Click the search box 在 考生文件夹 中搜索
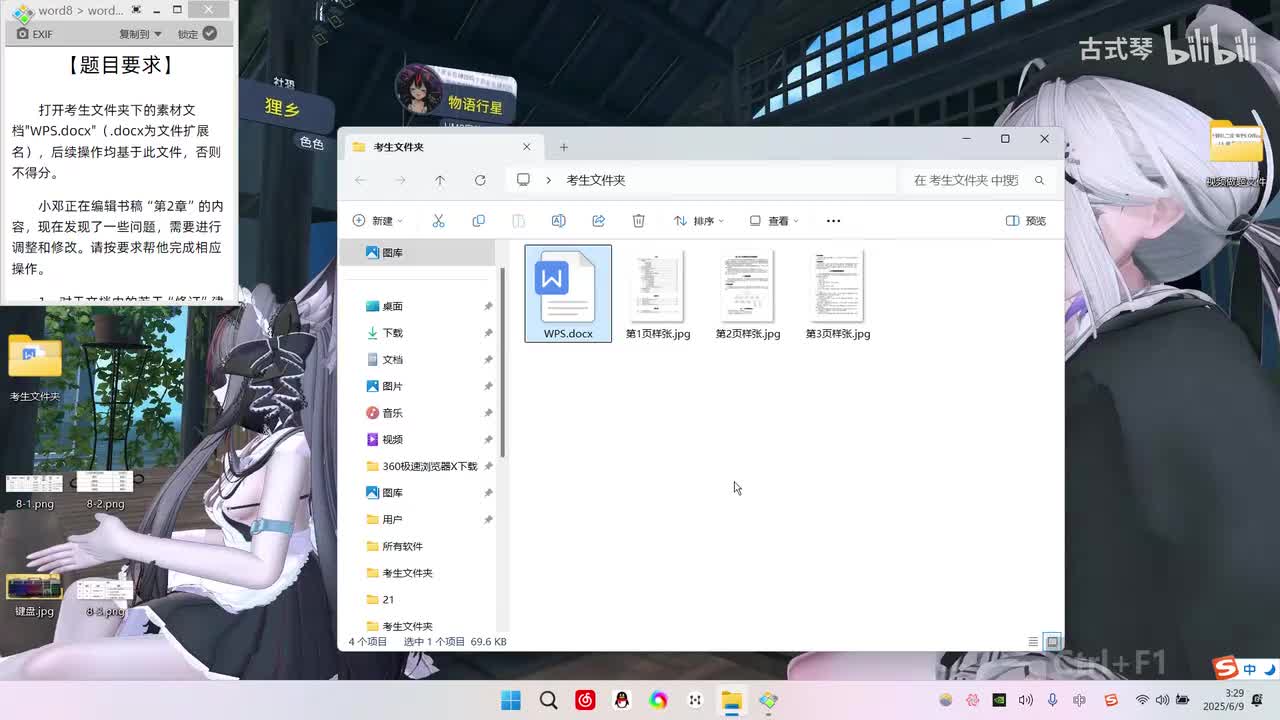Image resolution: width=1280 pixels, height=720 pixels. pos(966,180)
